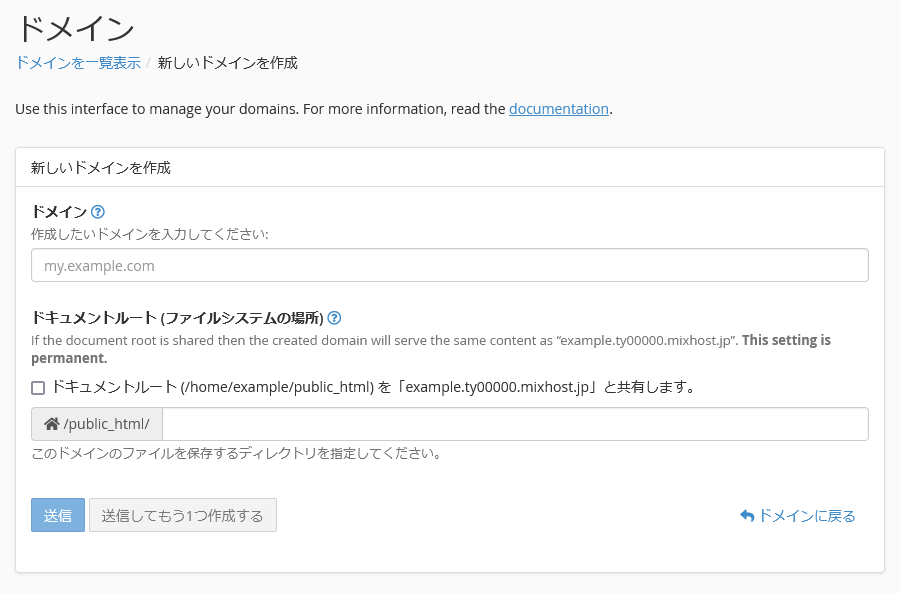This screenshot has height=593, width=900.
Task: Click 送信してもう1つ作成する button
Action: click(x=183, y=515)
